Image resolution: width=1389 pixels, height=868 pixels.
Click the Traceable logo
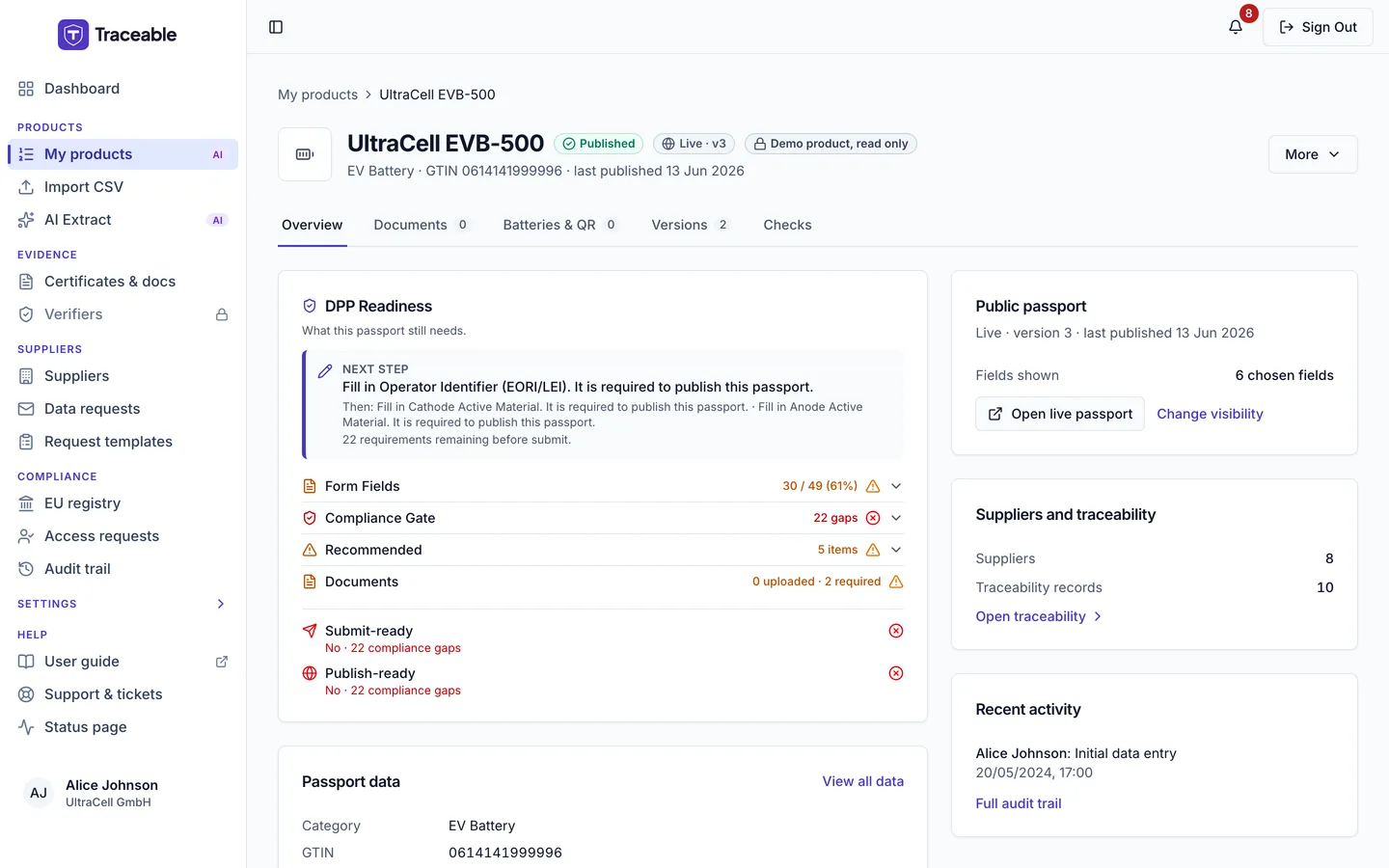coord(117,35)
